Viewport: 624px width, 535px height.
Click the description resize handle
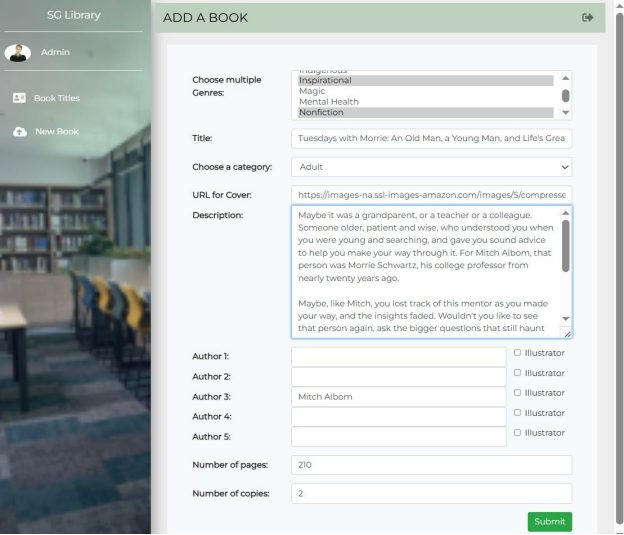pyautogui.click(x=567, y=334)
